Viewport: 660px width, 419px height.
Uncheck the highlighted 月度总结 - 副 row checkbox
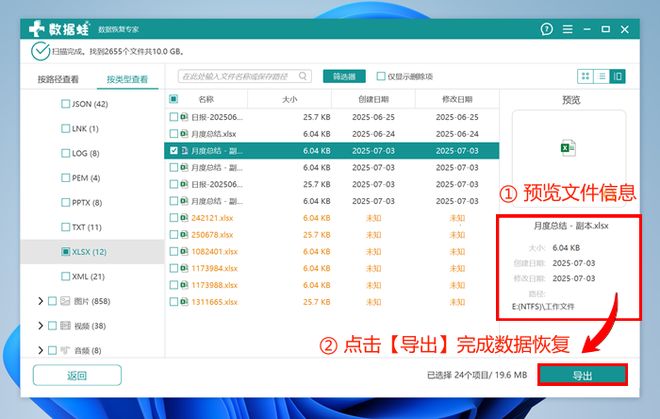pos(173,150)
